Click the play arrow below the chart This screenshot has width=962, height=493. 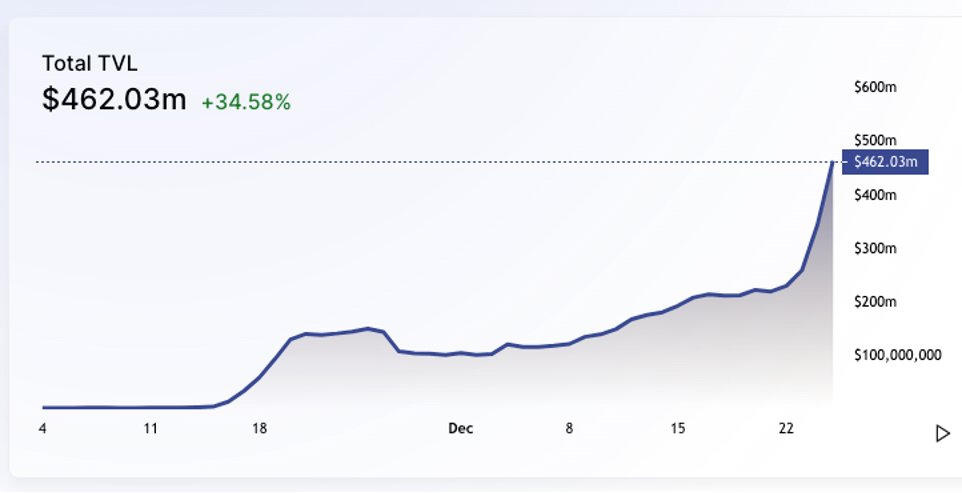pos(942,433)
